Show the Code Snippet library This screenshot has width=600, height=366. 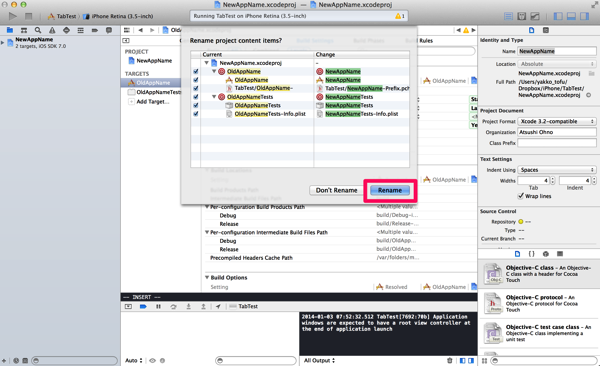[x=532, y=253]
